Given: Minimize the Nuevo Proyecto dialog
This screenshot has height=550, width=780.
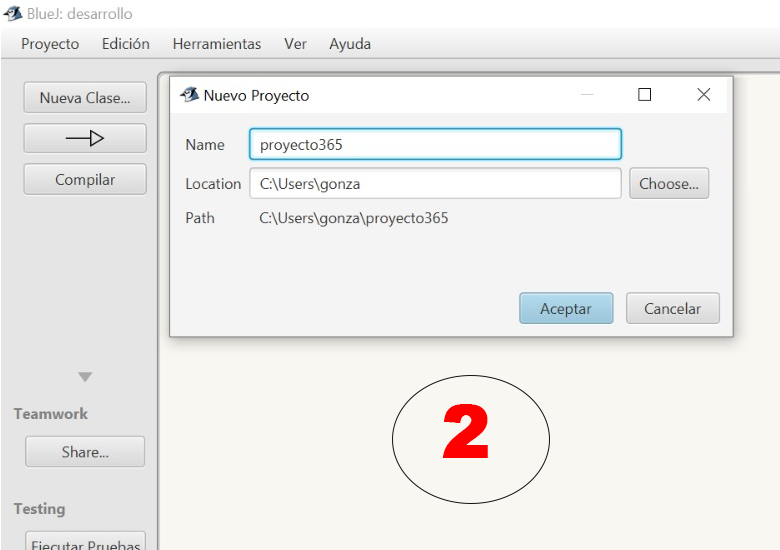Looking at the screenshot, I should pos(587,94).
